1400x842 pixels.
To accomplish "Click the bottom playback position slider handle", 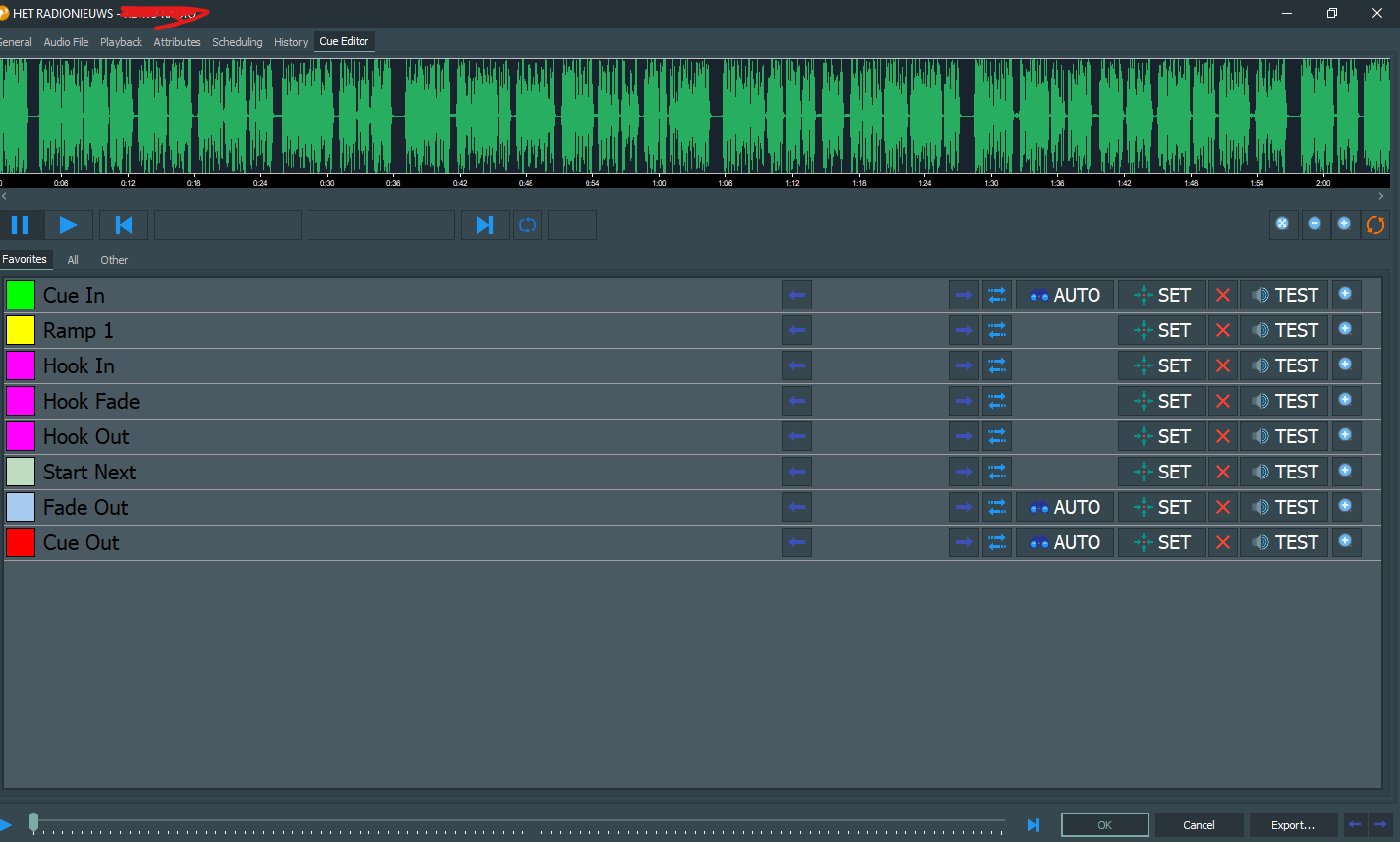I will coord(34,822).
